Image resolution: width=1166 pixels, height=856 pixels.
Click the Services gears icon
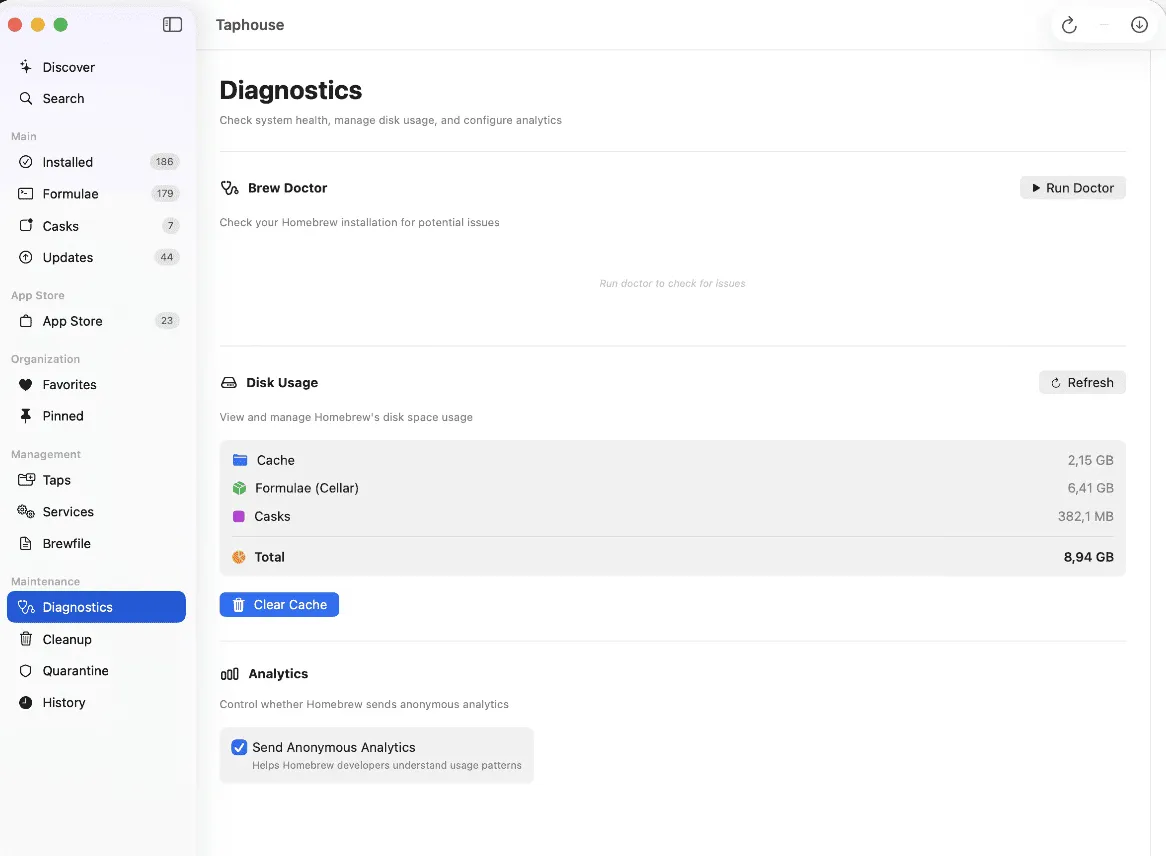pyautogui.click(x=26, y=511)
